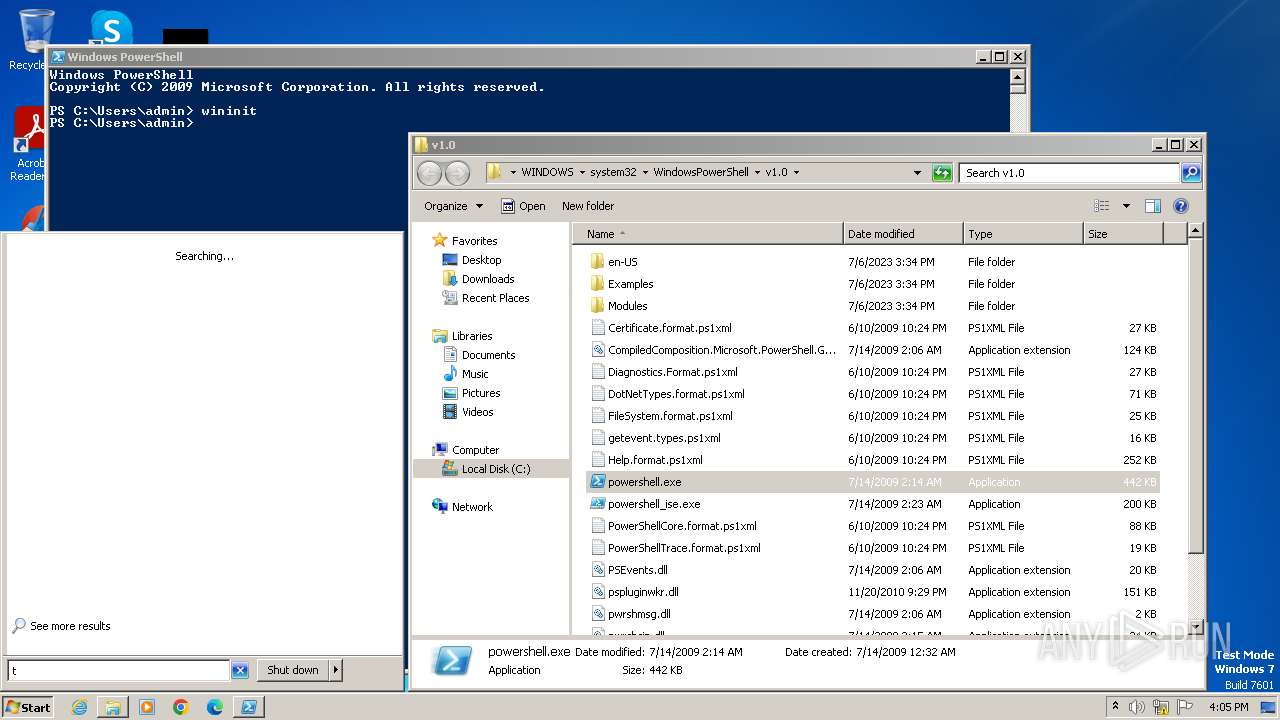1280x720 pixels.
Task: Click New folder in Explorer toolbar
Action: (588, 206)
